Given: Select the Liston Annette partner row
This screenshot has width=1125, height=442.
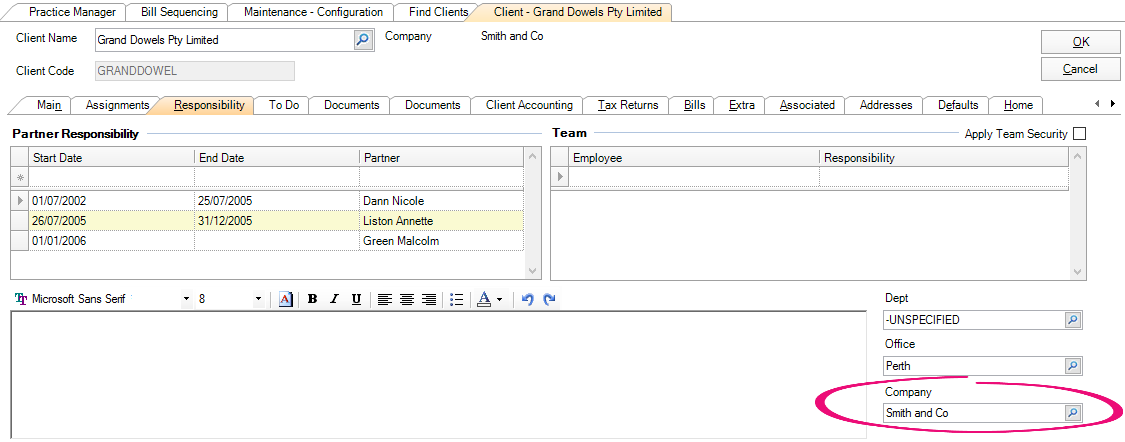Looking at the screenshot, I should 398,221.
